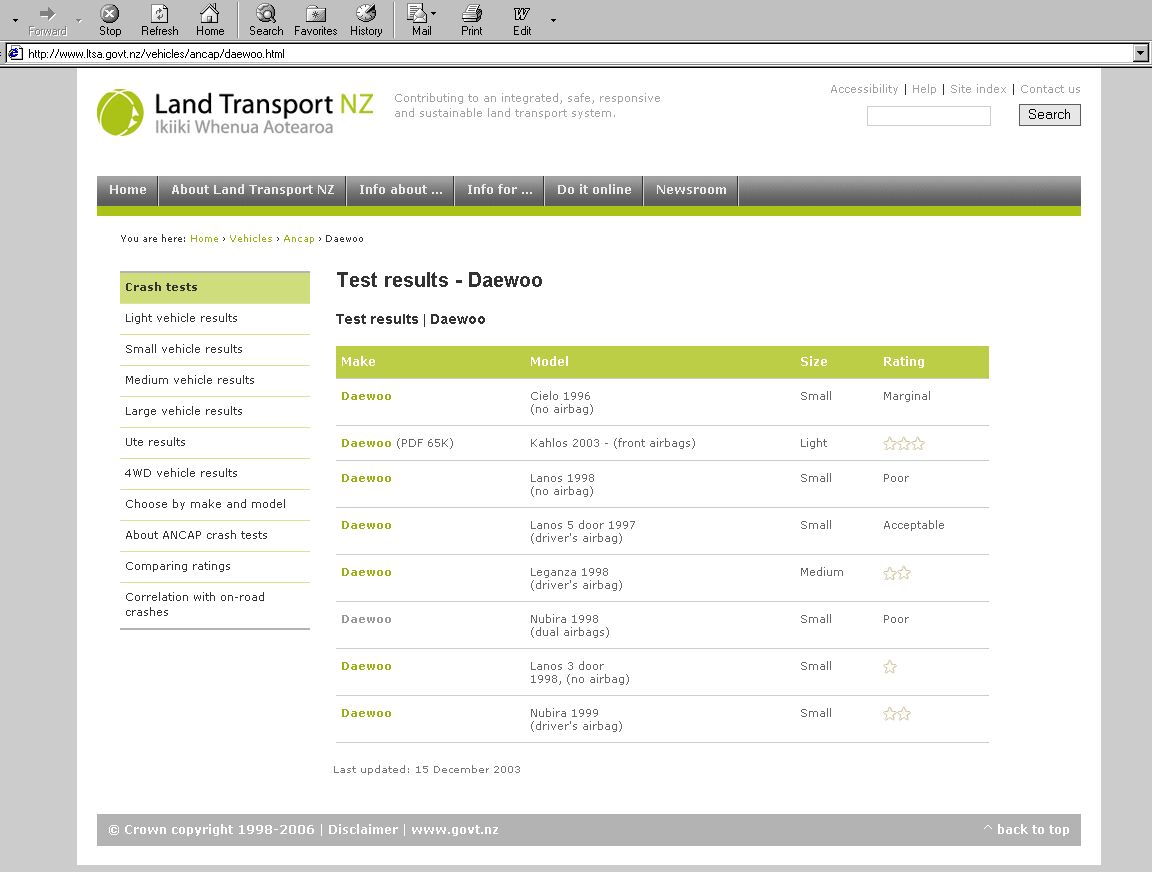Open the Favorites toolbar icon
This screenshot has width=1152, height=872.
pyautogui.click(x=315, y=20)
